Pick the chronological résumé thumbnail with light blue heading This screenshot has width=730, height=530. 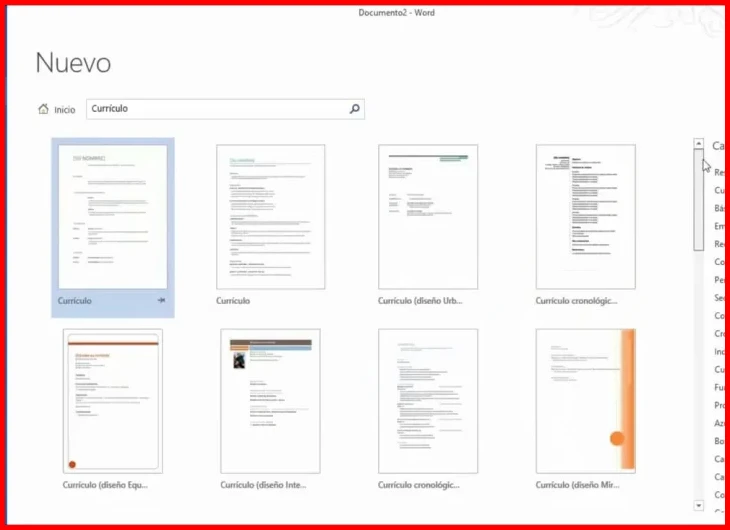pos(428,401)
